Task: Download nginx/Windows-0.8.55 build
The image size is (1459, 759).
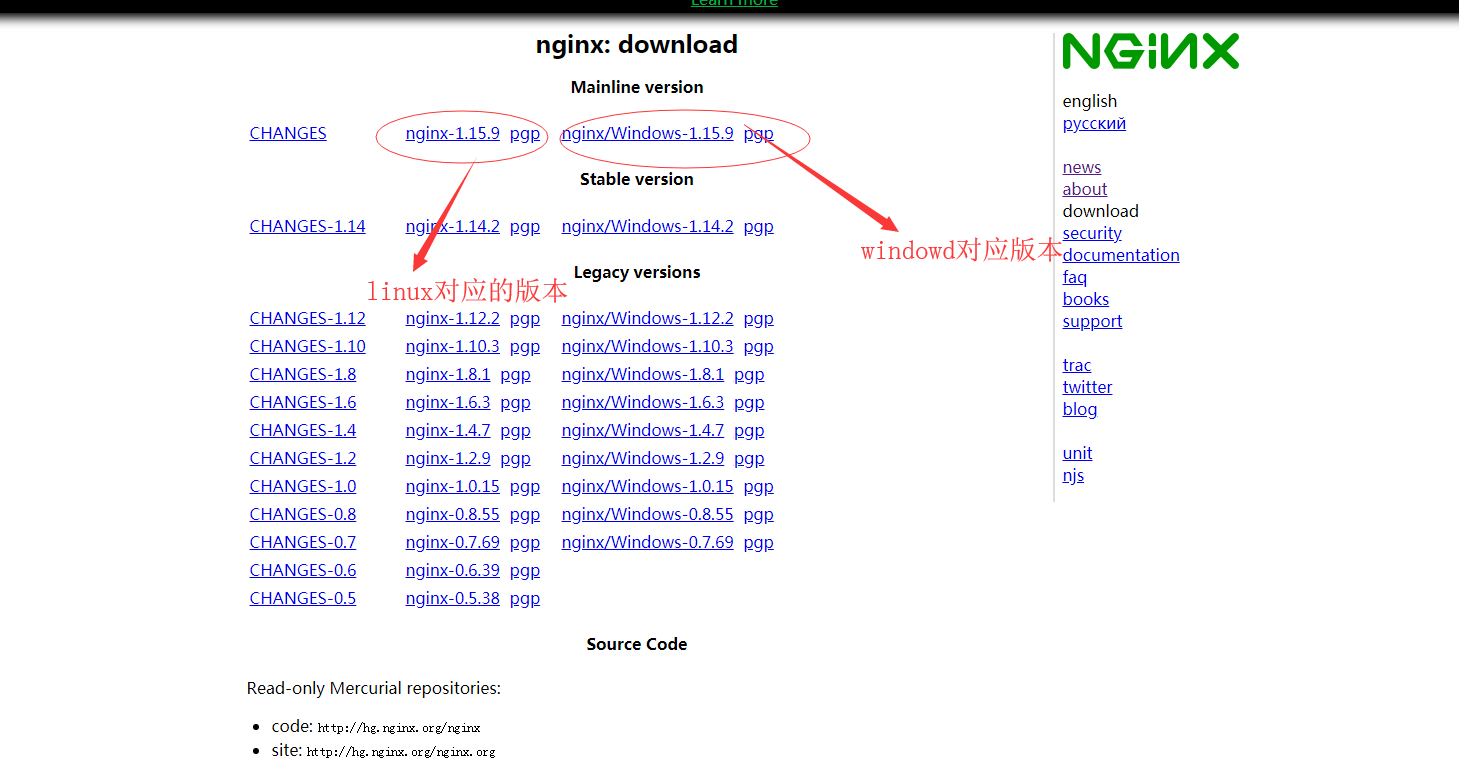Action: pos(647,514)
